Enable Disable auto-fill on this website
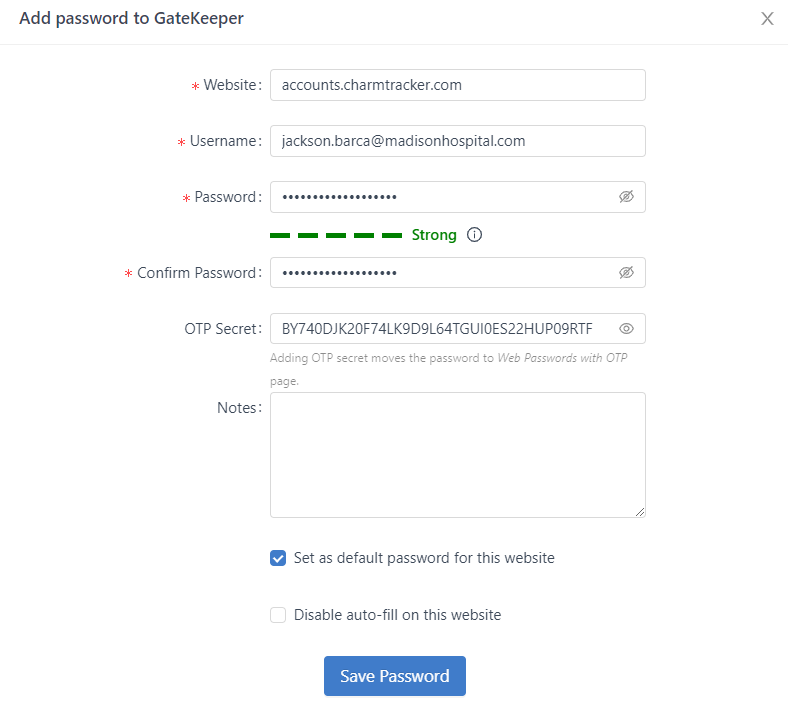 [x=278, y=615]
